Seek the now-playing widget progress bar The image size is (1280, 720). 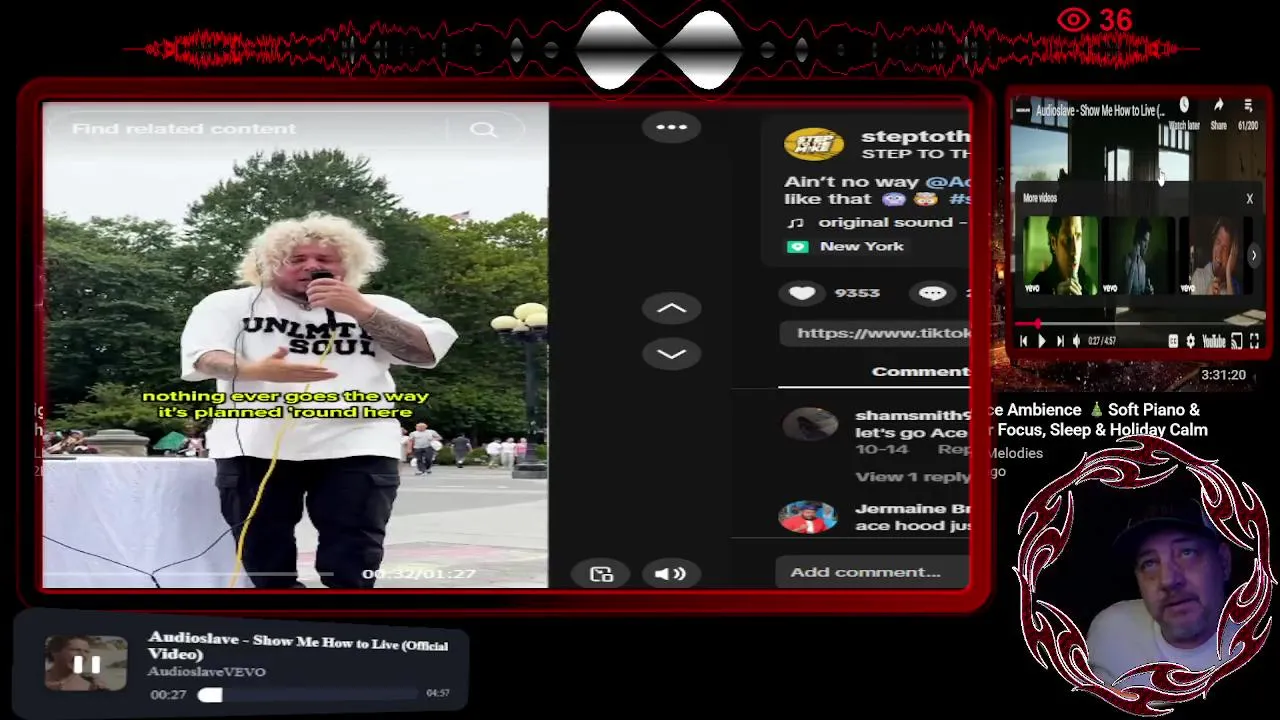[x=307, y=694]
